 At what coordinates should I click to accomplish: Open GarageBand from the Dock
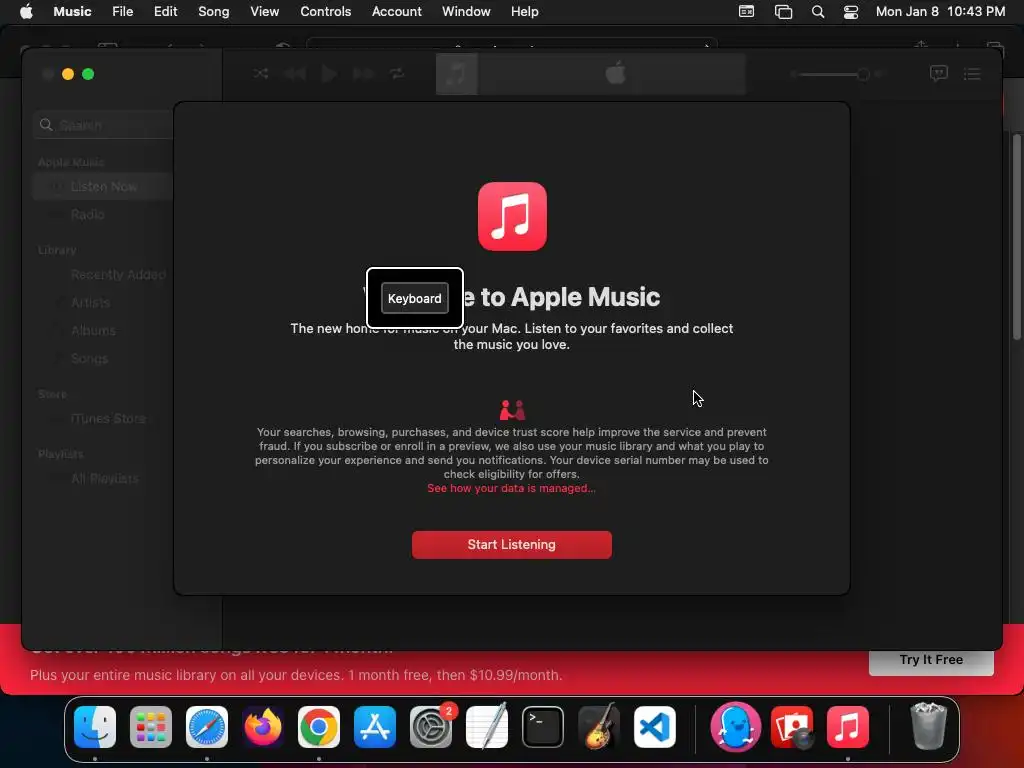[x=599, y=727]
